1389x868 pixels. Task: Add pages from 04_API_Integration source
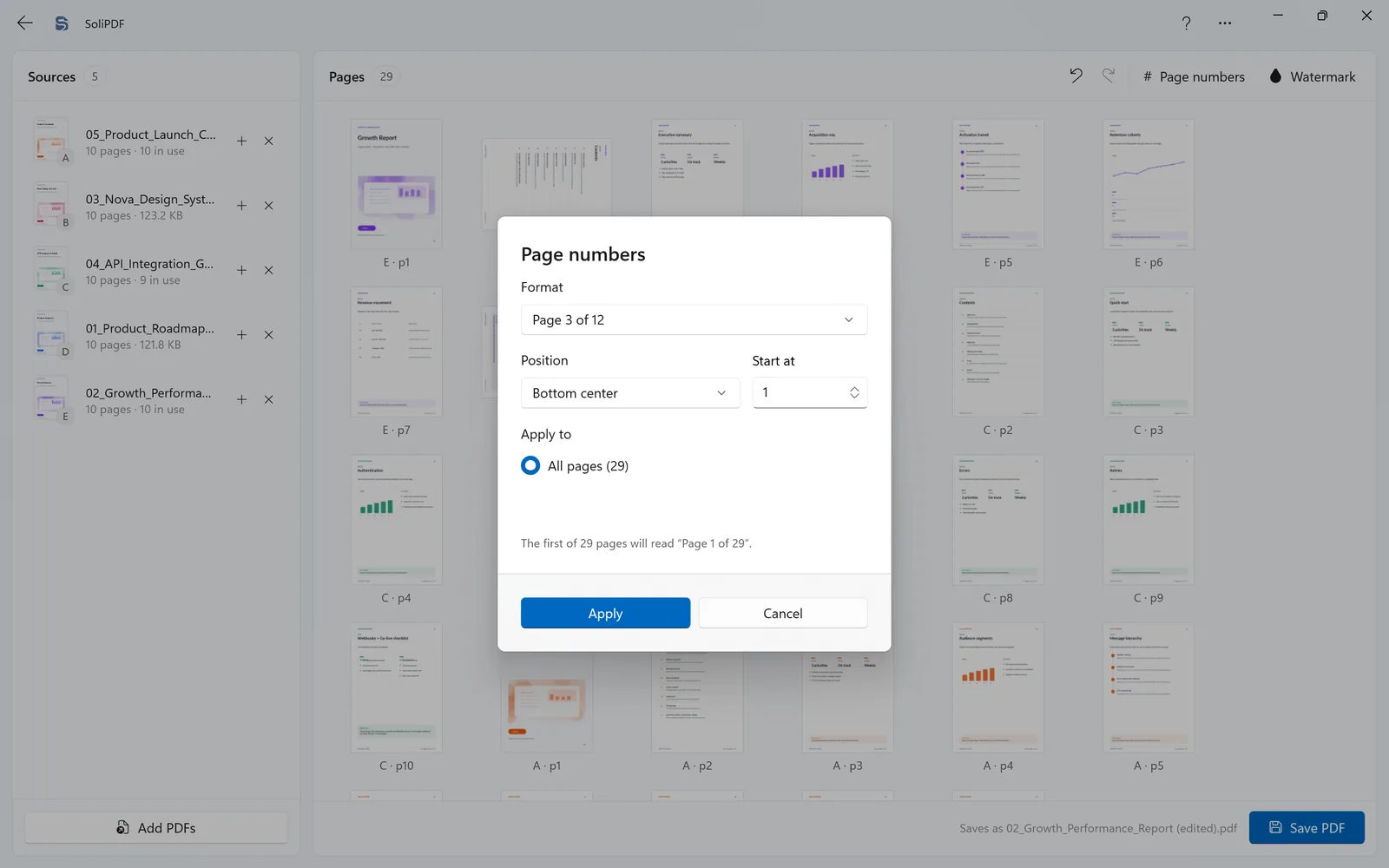[241, 270]
